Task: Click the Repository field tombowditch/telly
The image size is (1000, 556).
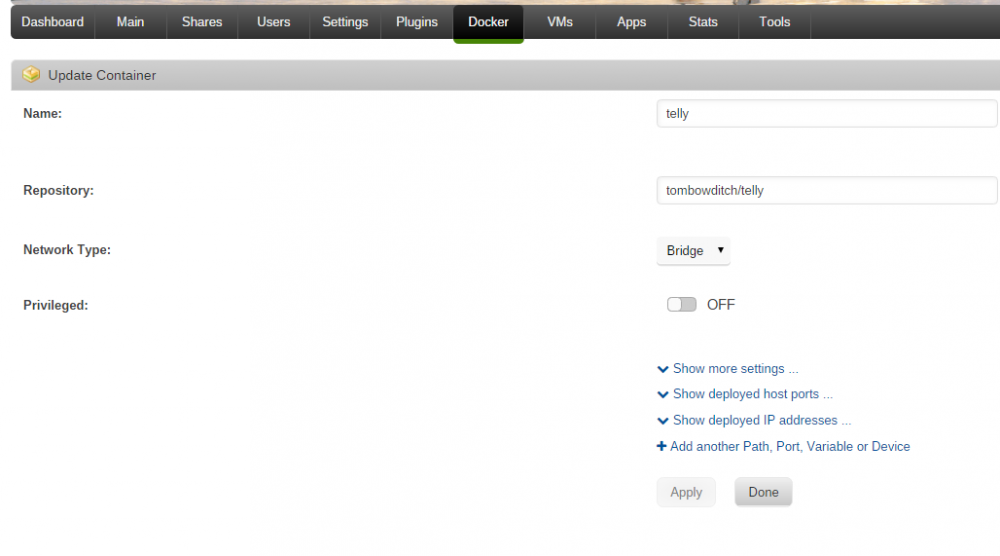Action: click(x=827, y=190)
